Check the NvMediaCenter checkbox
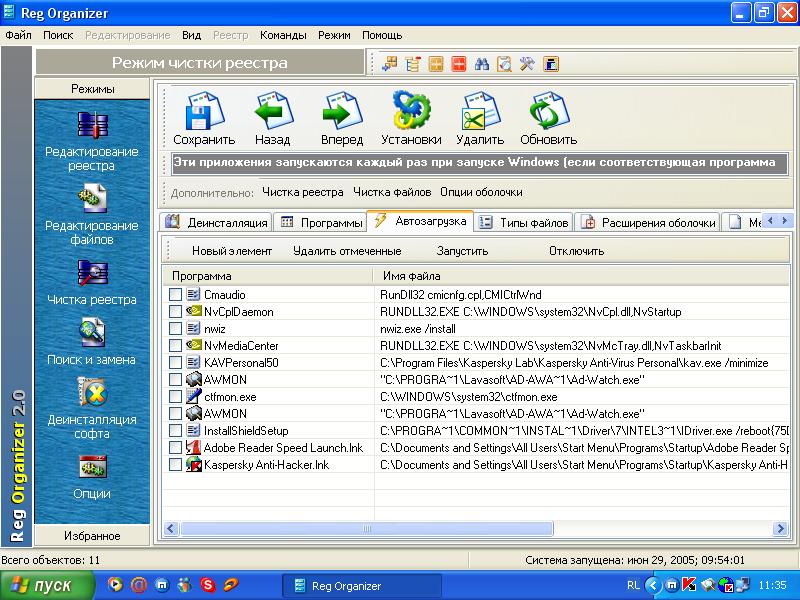This screenshot has height=600, width=800. [x=175, y=345]
